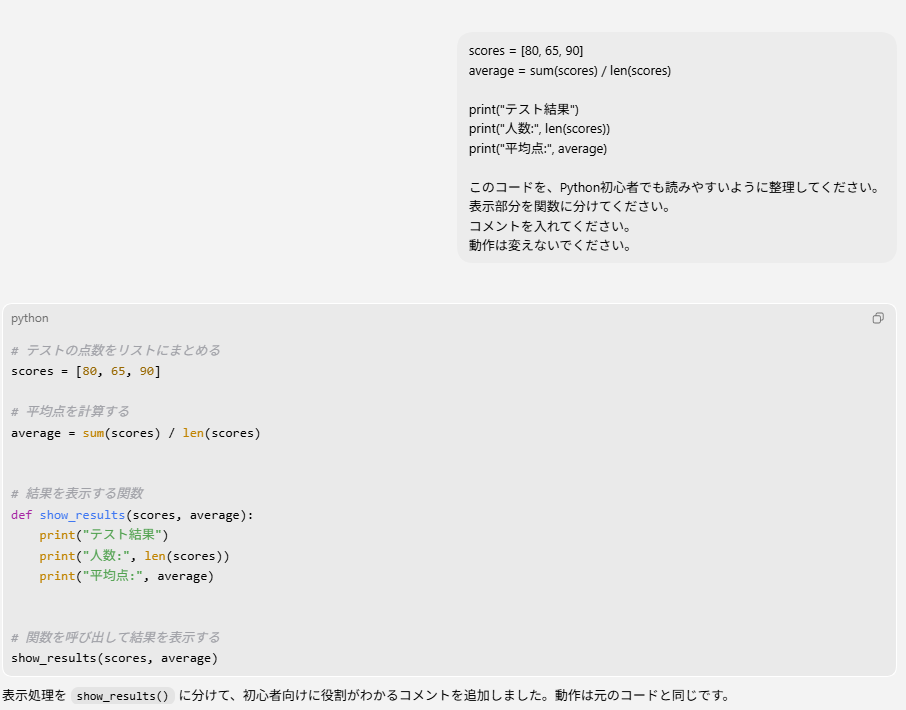Screen dimensions: 906x710
Task: Click the print("平均点:", average) line inside the function
Action: pos(126,576)
